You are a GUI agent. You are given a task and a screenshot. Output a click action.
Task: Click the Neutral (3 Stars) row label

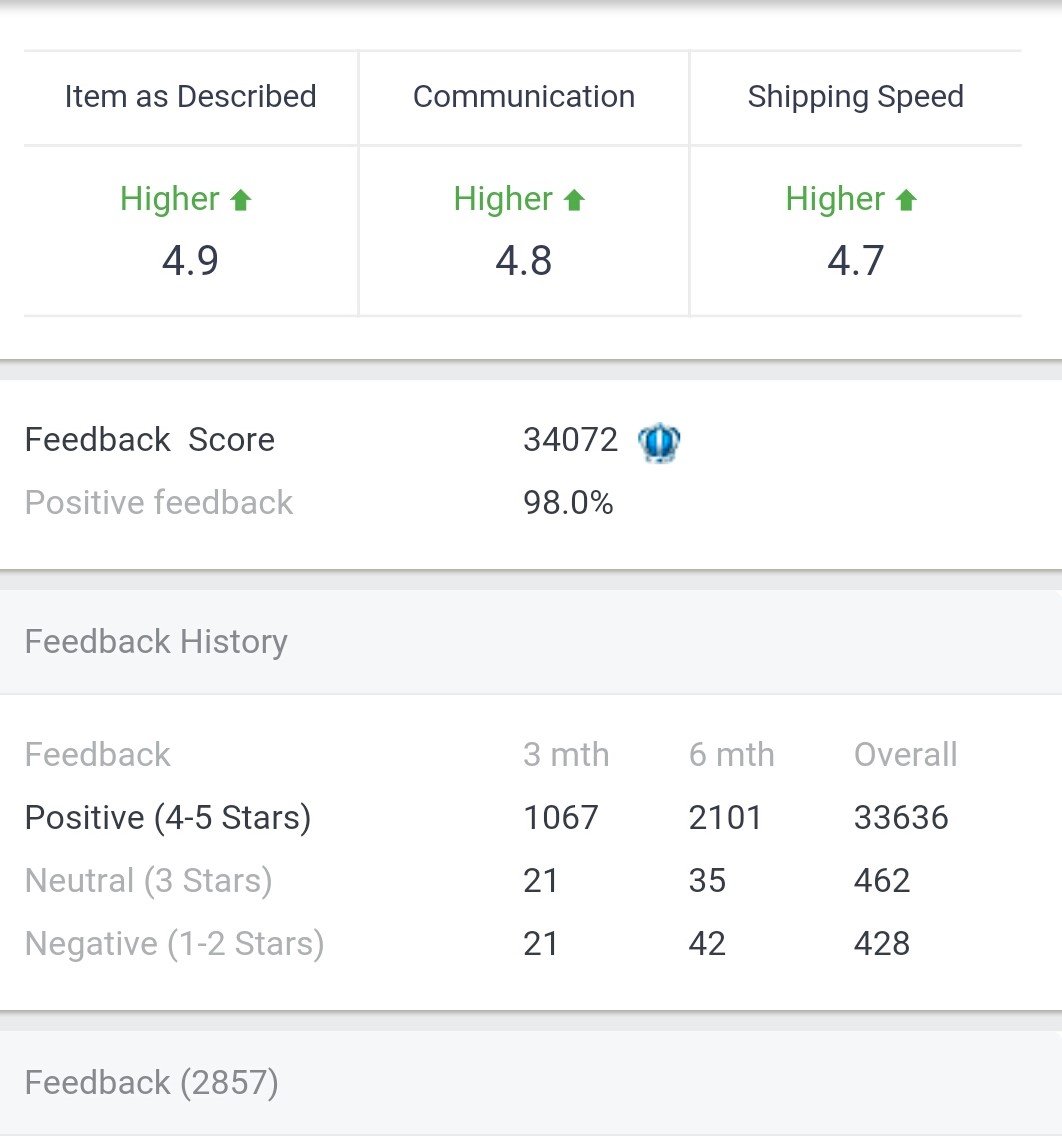coord(148,881)
